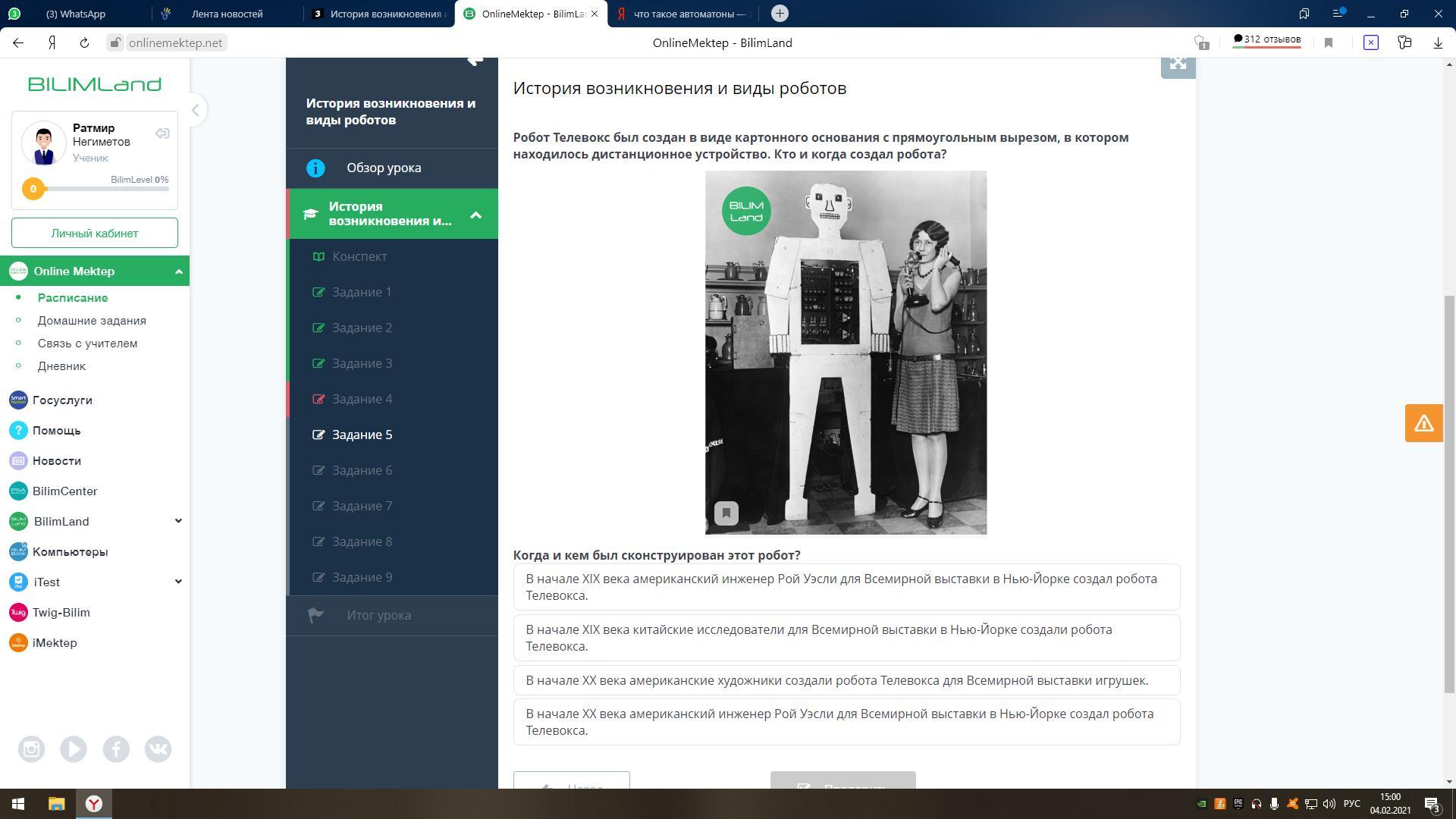Click the fullscreen expand icon in lesson
The width and height of the screenshot is (1456, 819).
coord(1178,64)
